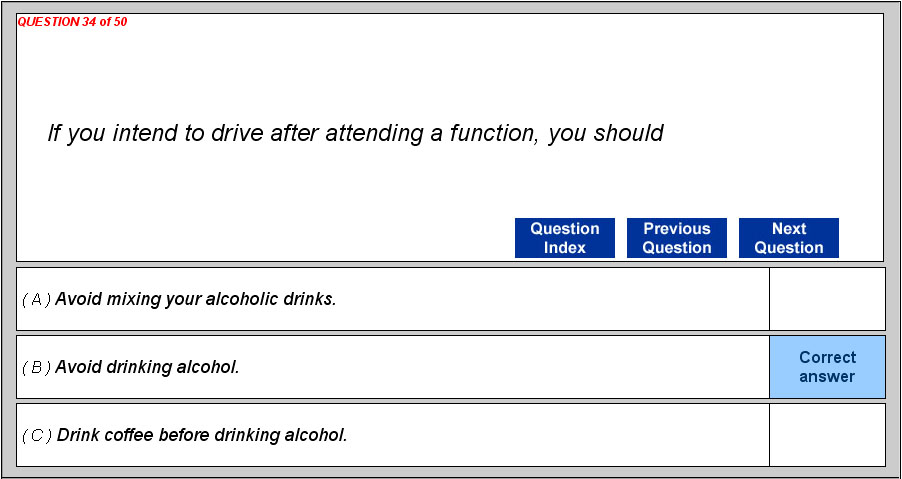
Task: Click the question text about driving after a function
Action: 355,133
